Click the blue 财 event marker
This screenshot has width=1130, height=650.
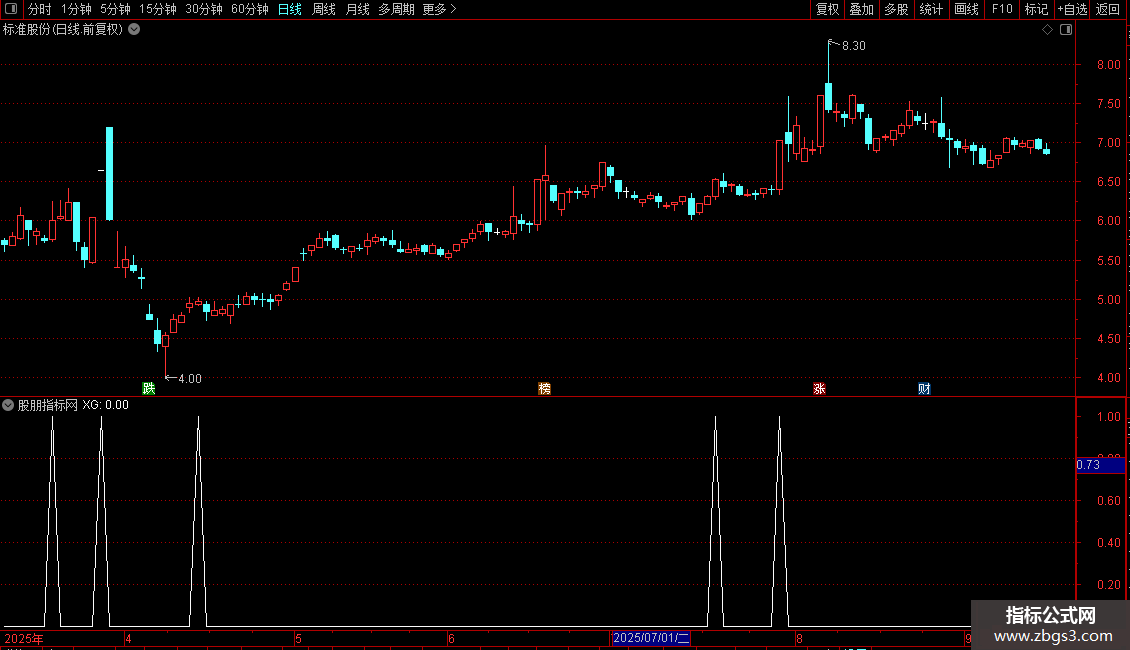tap(925, 388)
